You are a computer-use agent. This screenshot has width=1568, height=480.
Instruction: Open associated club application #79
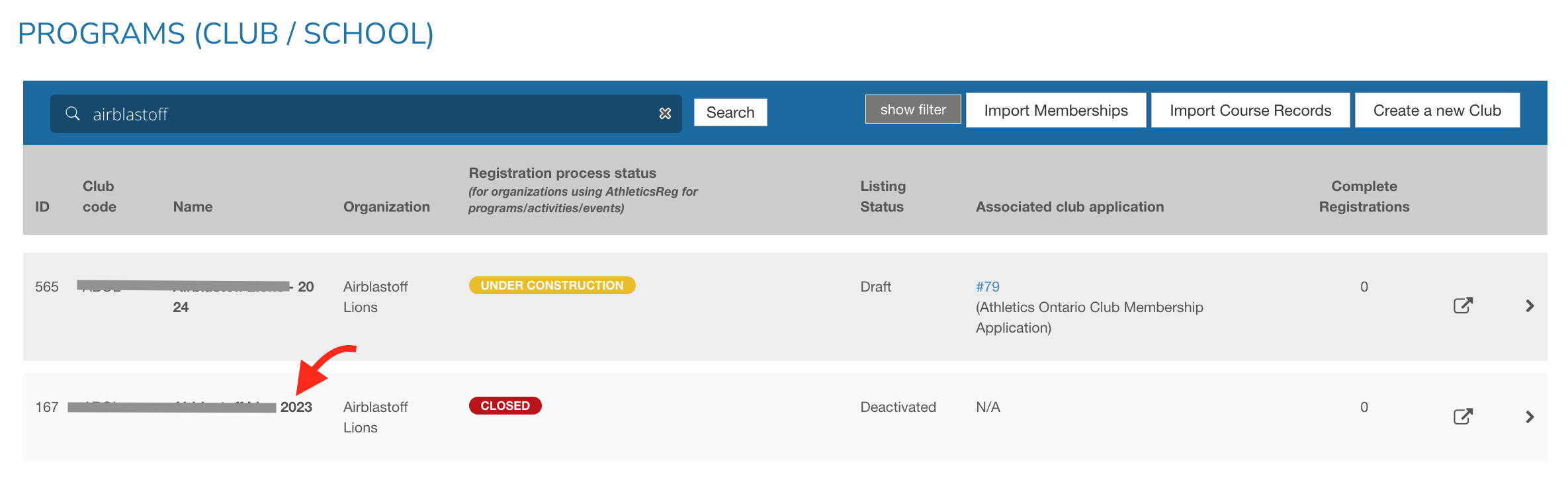(x=987, y=286)
